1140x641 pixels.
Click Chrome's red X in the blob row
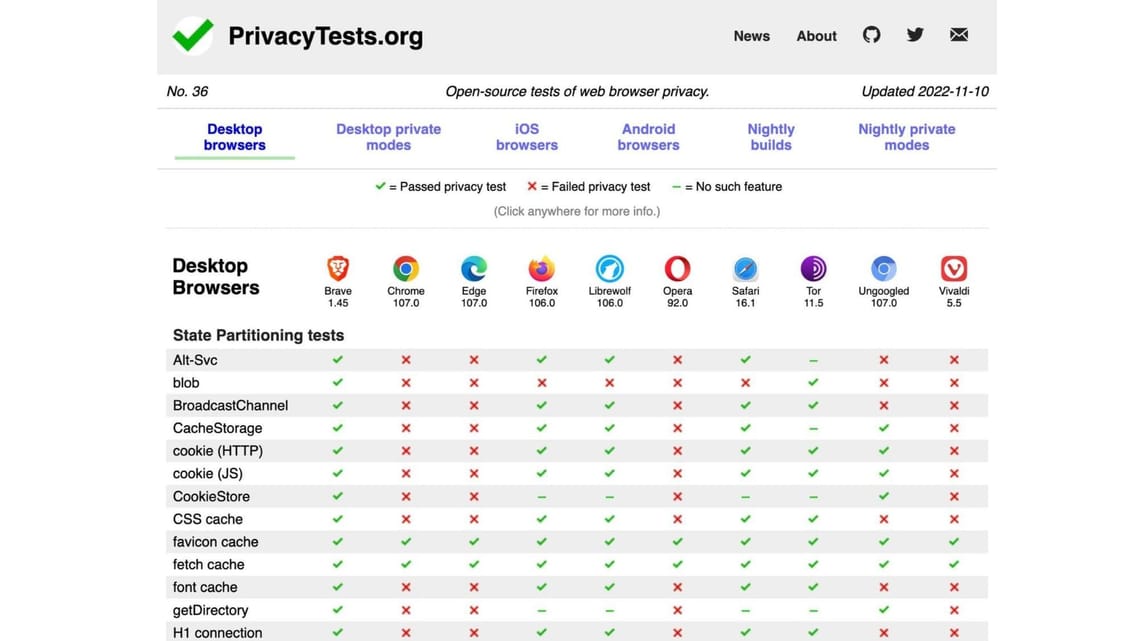coord(405,382)
